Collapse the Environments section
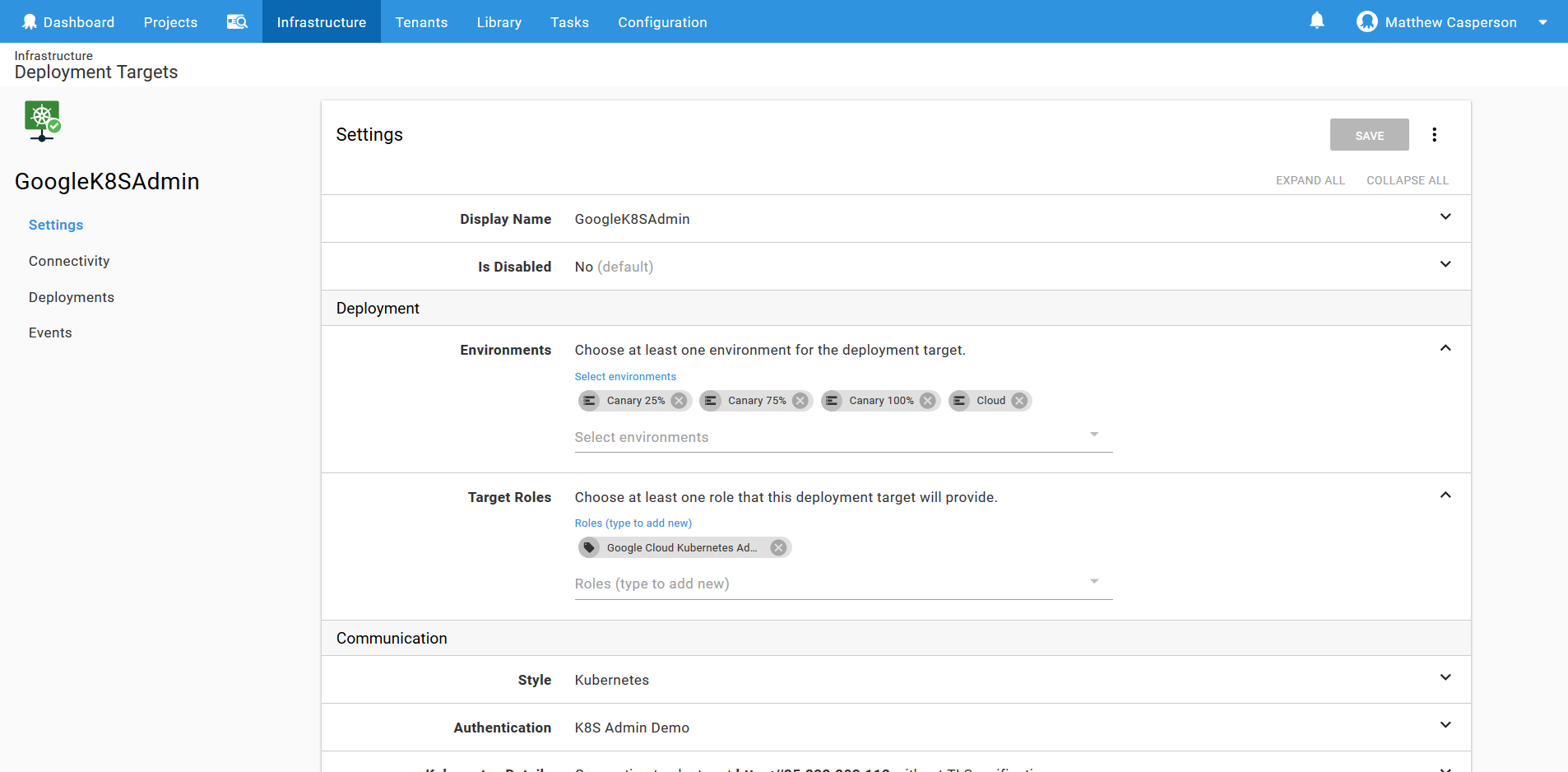 point(1445,348)
